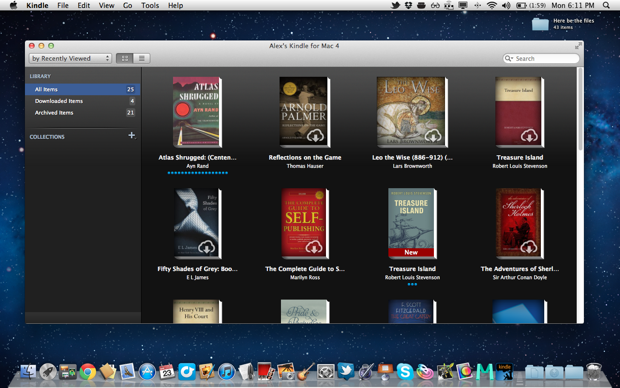This screenshot has height=388, width=620.
Task: Select Archived Items in the sidebar
Action: [x=83, y=113]
